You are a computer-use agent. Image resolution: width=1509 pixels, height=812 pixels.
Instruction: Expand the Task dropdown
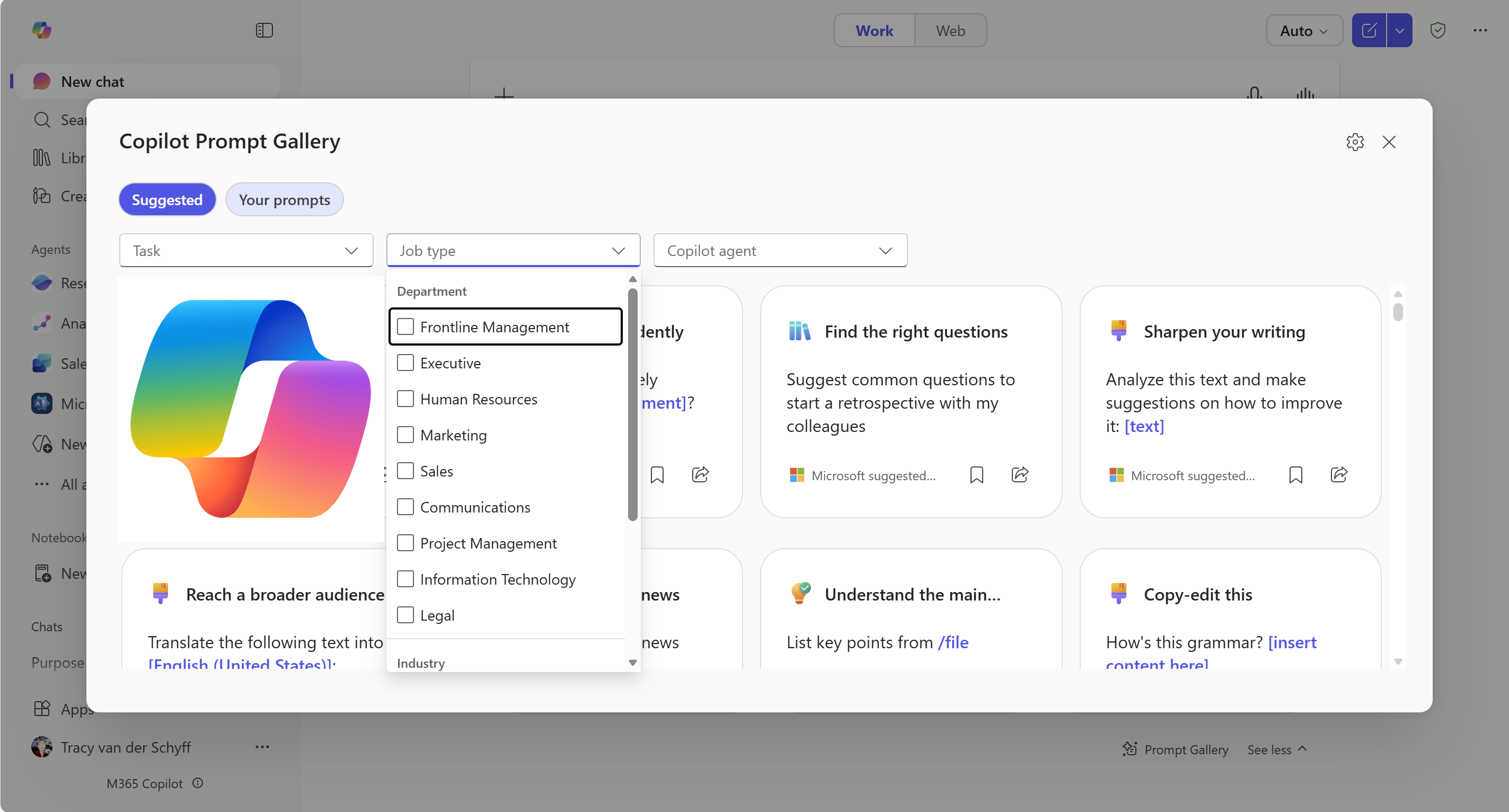(x=246, y=251)
